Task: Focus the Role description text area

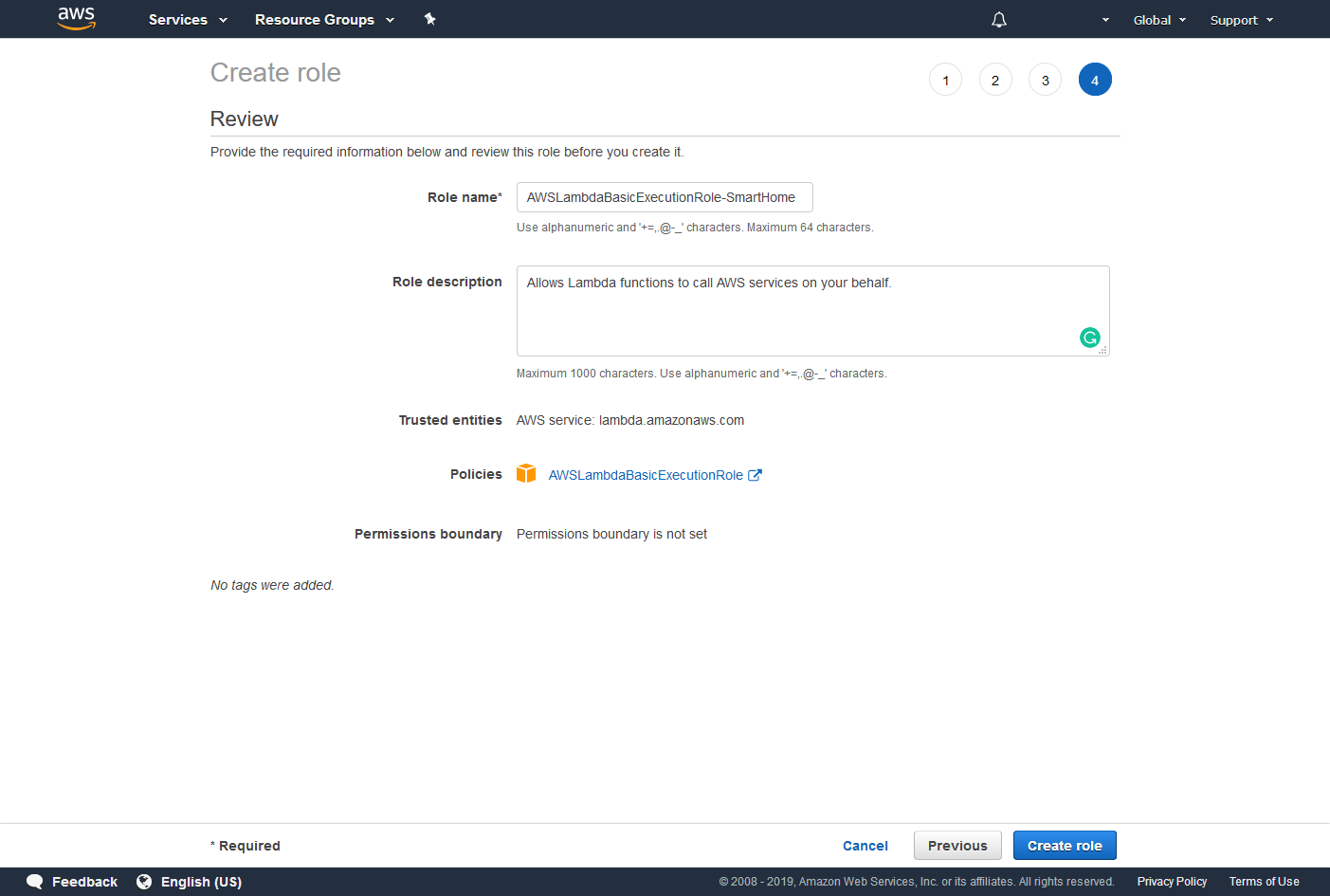Action: [812, 311]
